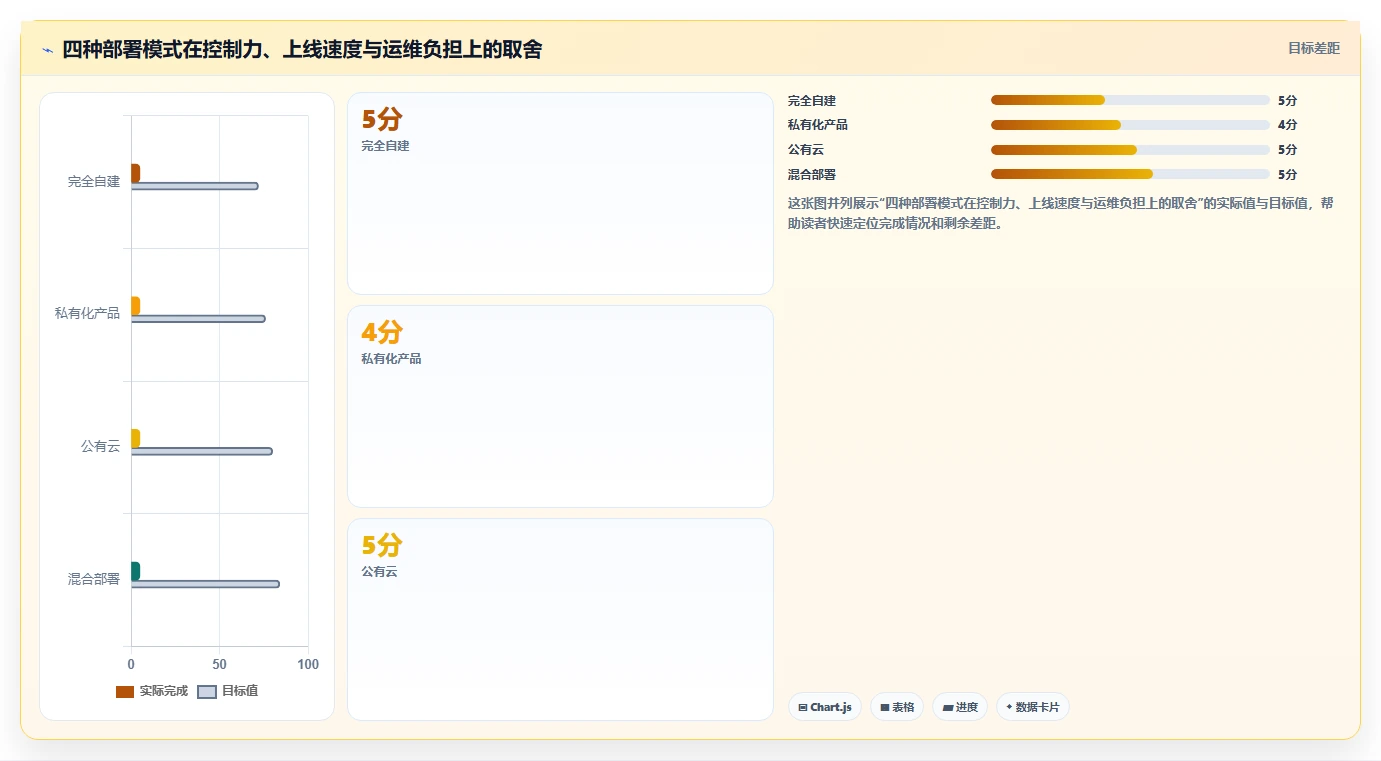Click the 私有化产品 chart axis label
Image resolution: width=1381 pixels, height=761 pixels.
click(x=87, y=314)
